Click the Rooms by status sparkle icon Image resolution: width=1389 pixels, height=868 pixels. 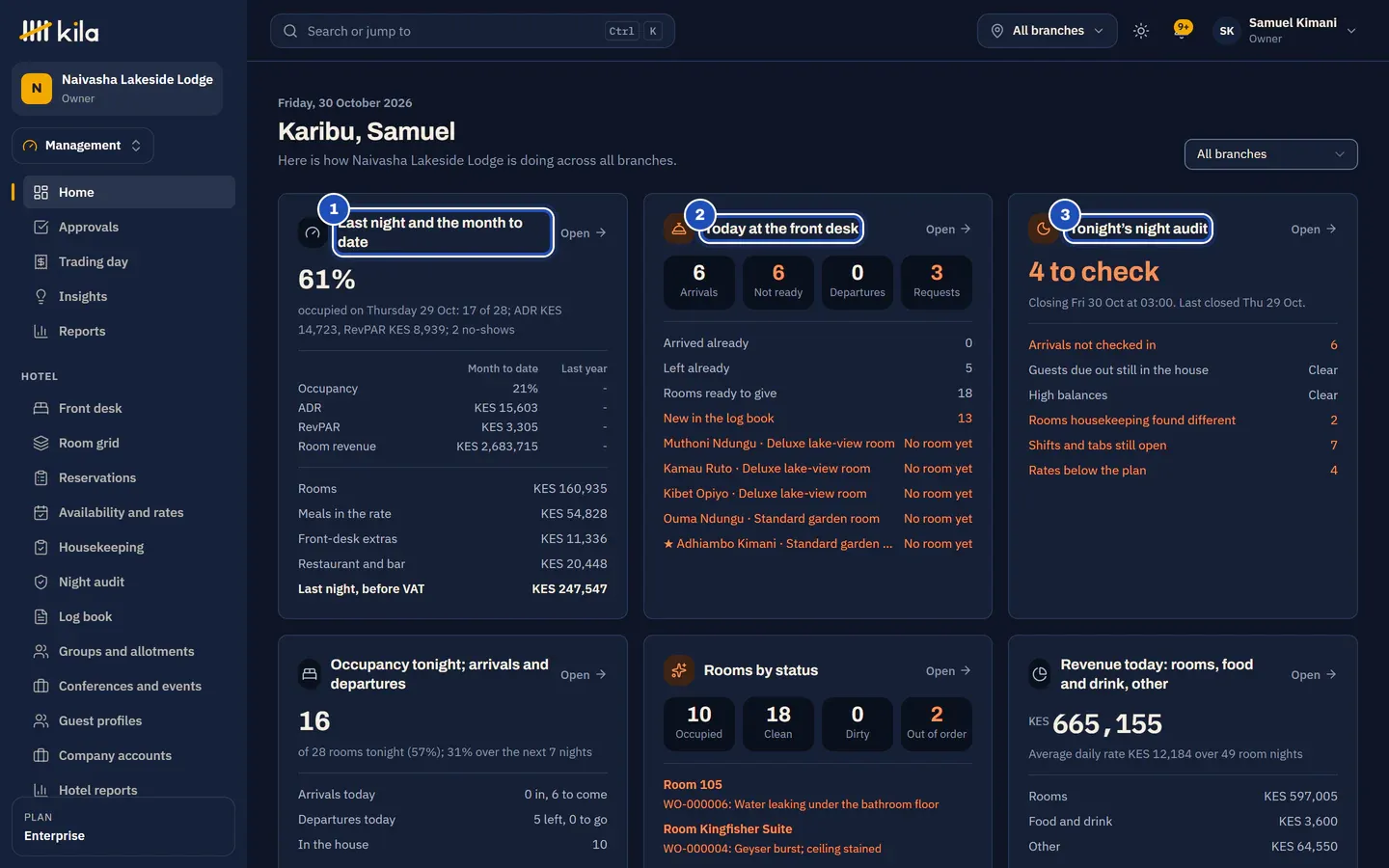pos(679,670)
